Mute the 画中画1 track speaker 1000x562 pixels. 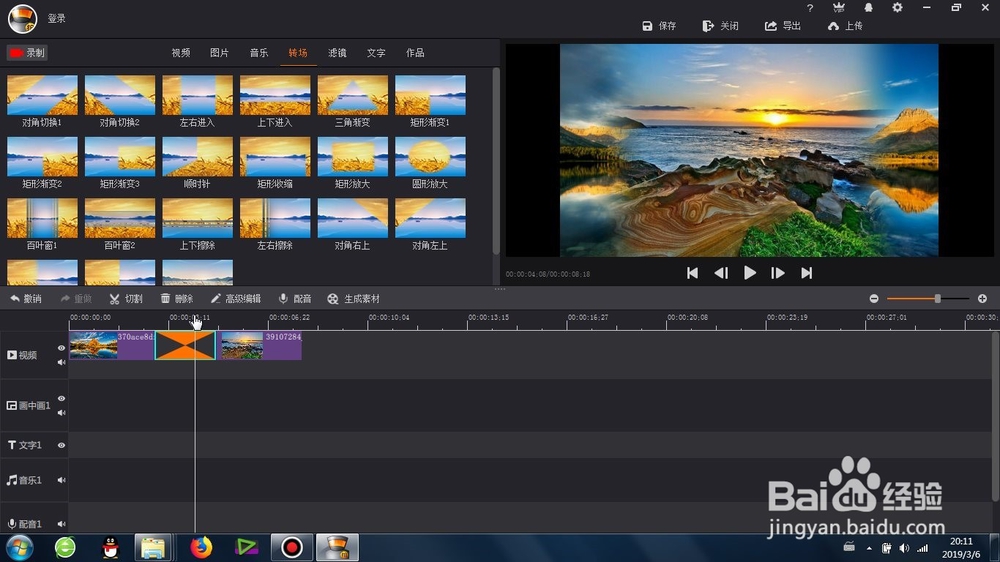click(61, 413)
